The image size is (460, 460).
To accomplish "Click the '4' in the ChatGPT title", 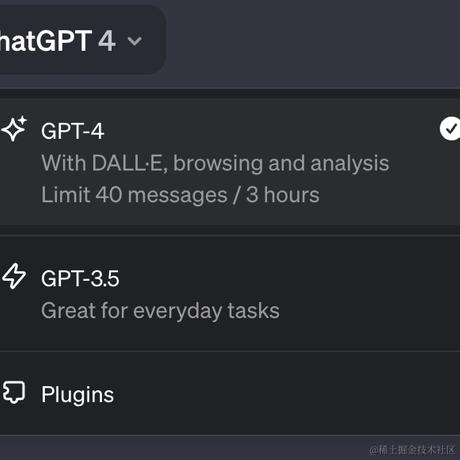I will pyautogui.click(x=107, y=41).
